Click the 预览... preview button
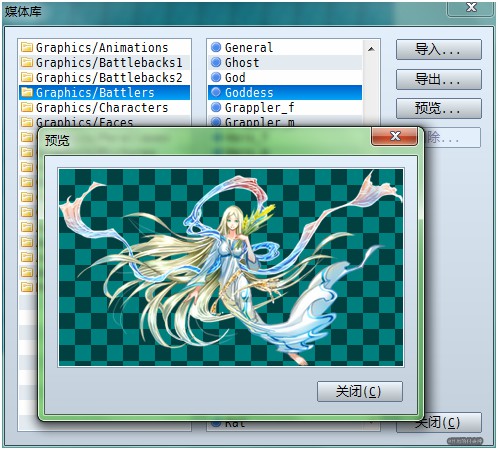Viewport: 498px width, 450px height. (x=439, y=108)
